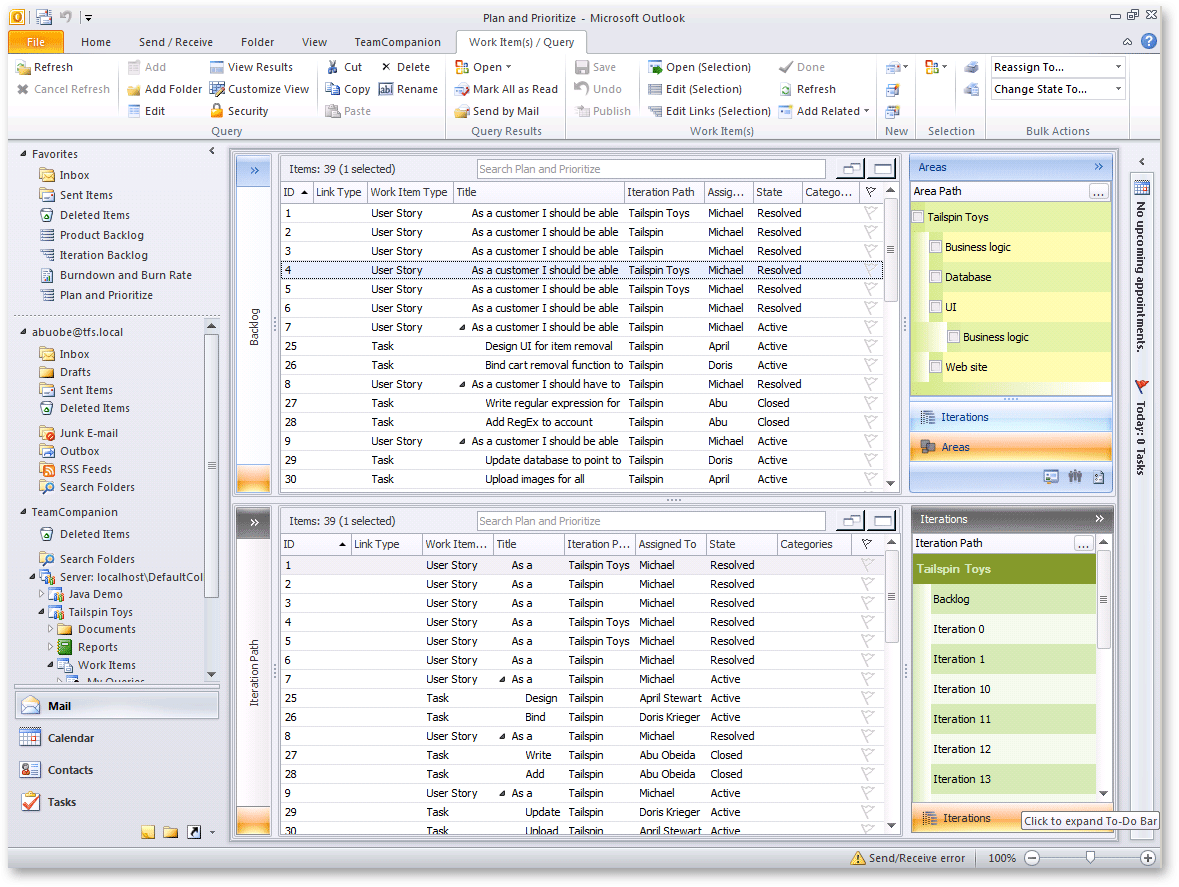Click the Security lock icon
The image size is (1179, 887).
[217, 111]
